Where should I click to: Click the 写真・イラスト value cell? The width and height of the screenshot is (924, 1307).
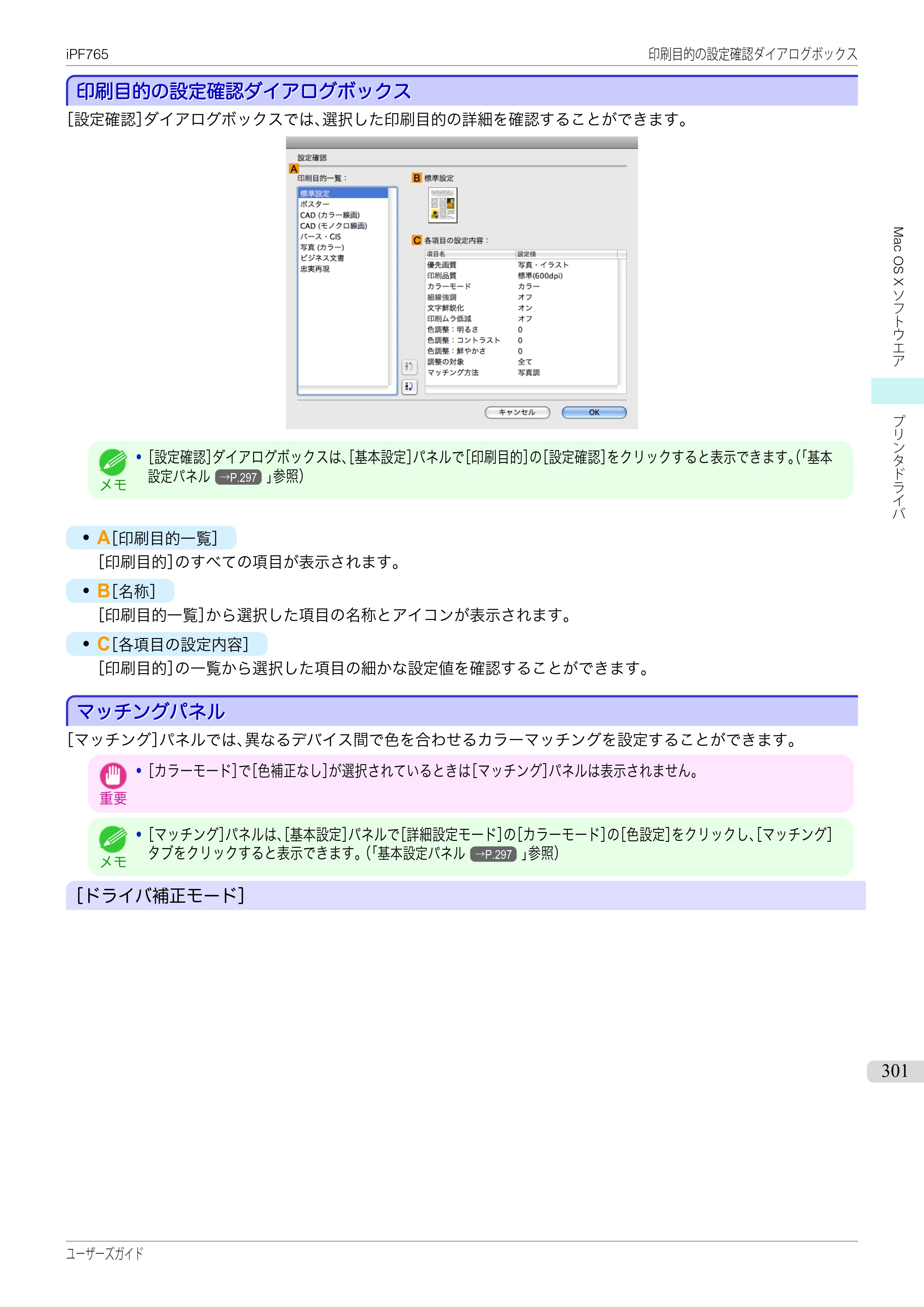click(x=543, y=265)
